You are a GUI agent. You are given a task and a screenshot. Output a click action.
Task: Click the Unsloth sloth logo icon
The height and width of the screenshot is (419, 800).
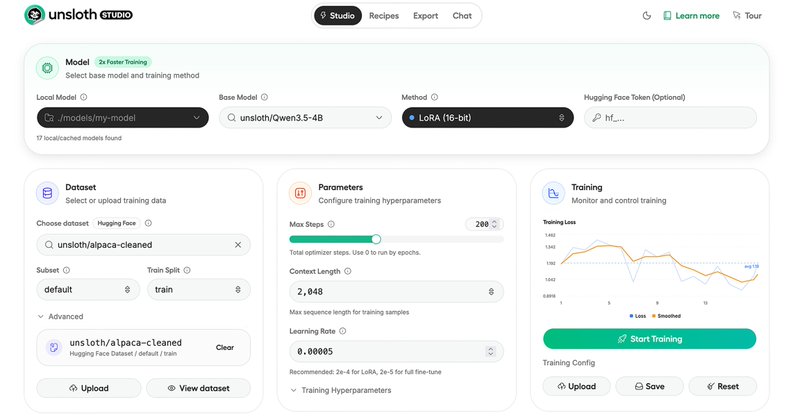coord(35,15)
